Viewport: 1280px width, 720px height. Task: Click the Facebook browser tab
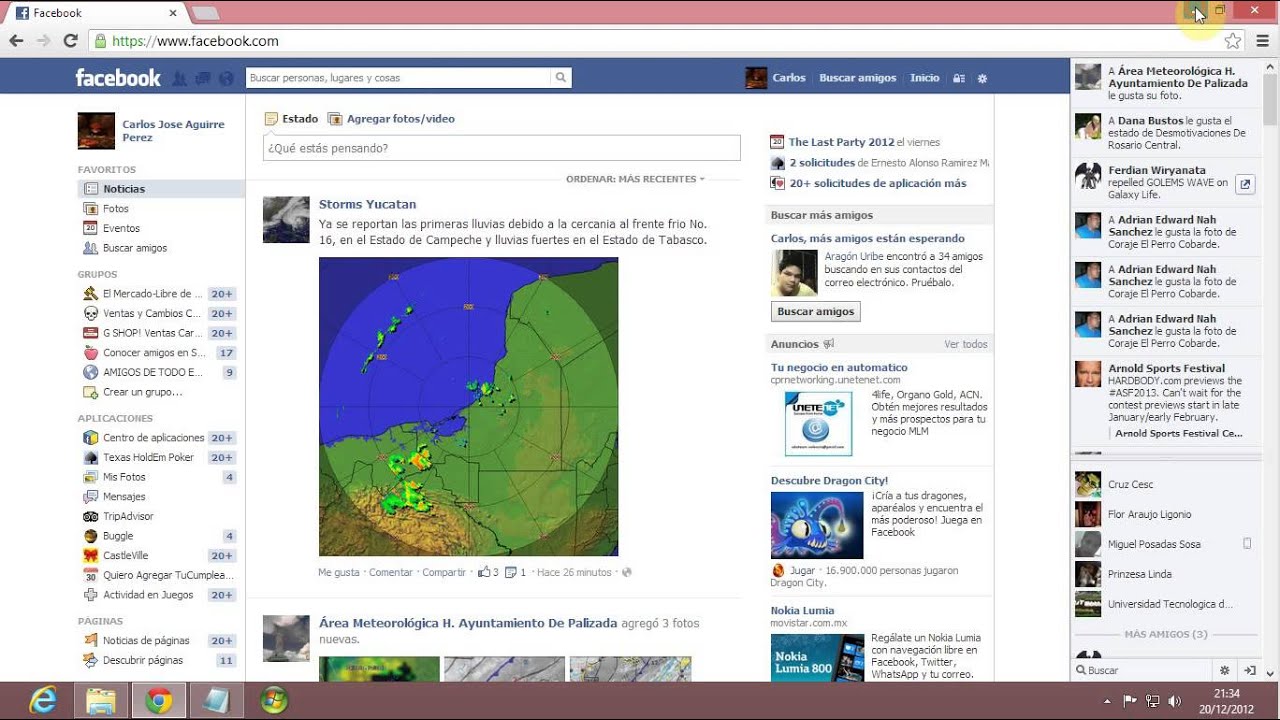pos(97,13)
